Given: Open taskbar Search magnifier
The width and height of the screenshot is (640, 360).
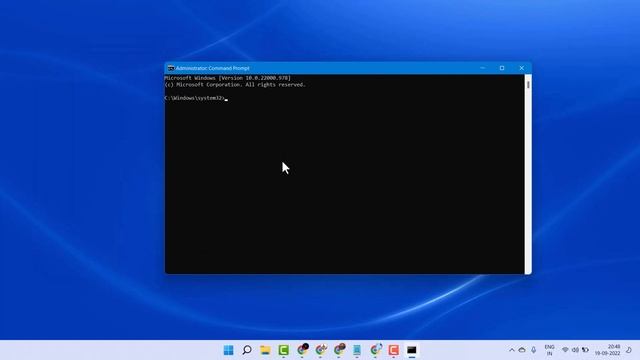Looking at the screenshot, I should tap(247, 350).
